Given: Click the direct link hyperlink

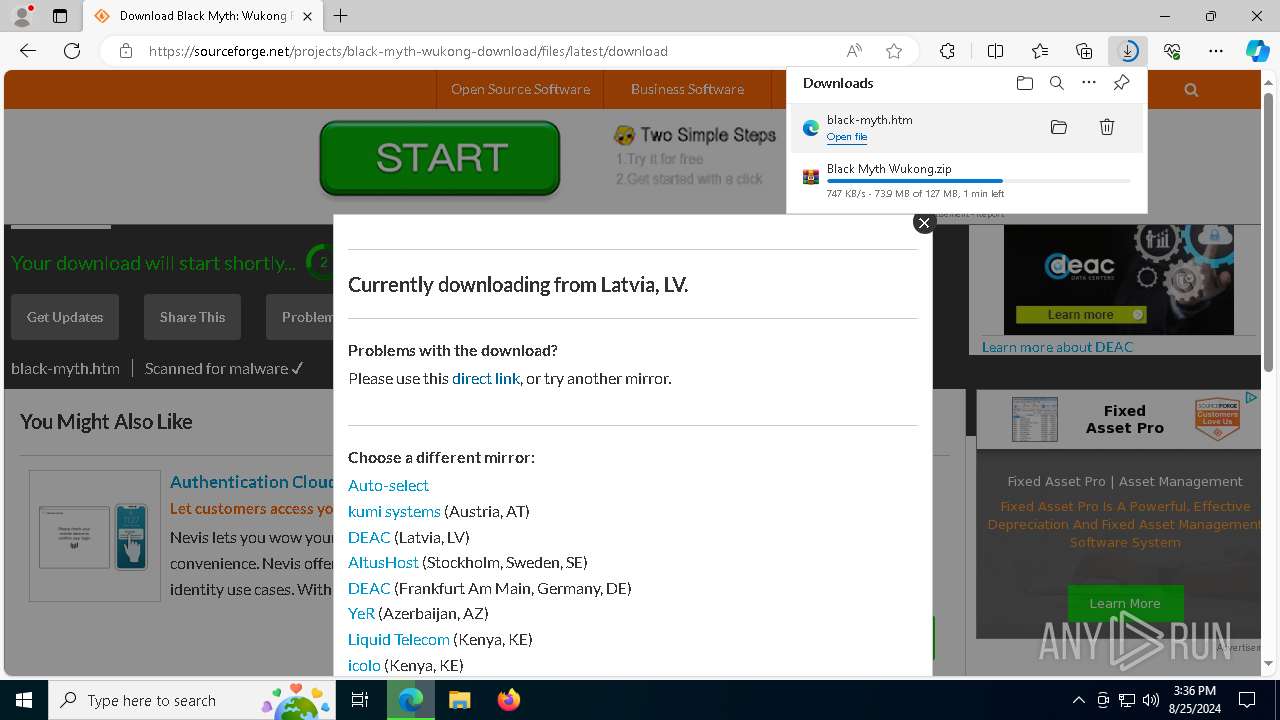Looking at the screenshot, I should coord(486,378).
